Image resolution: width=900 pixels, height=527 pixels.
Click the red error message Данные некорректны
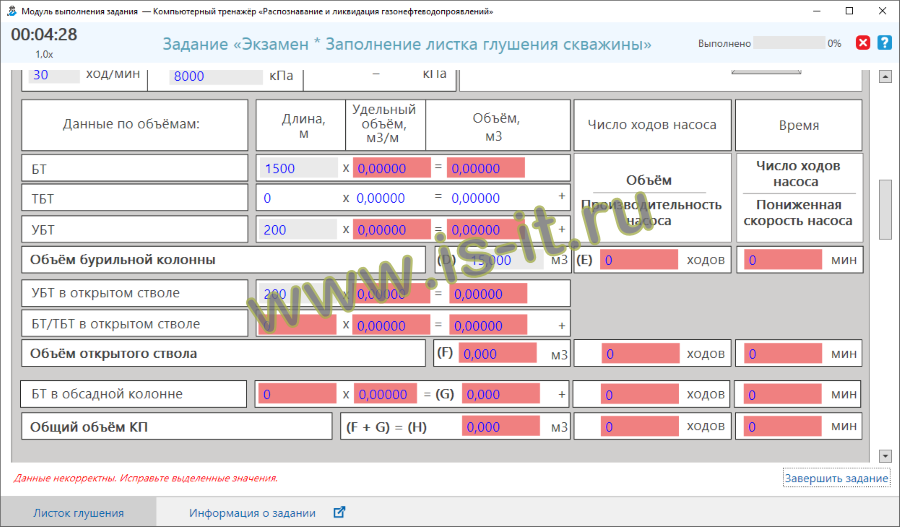pyautogui.click(x=146, y=478)
